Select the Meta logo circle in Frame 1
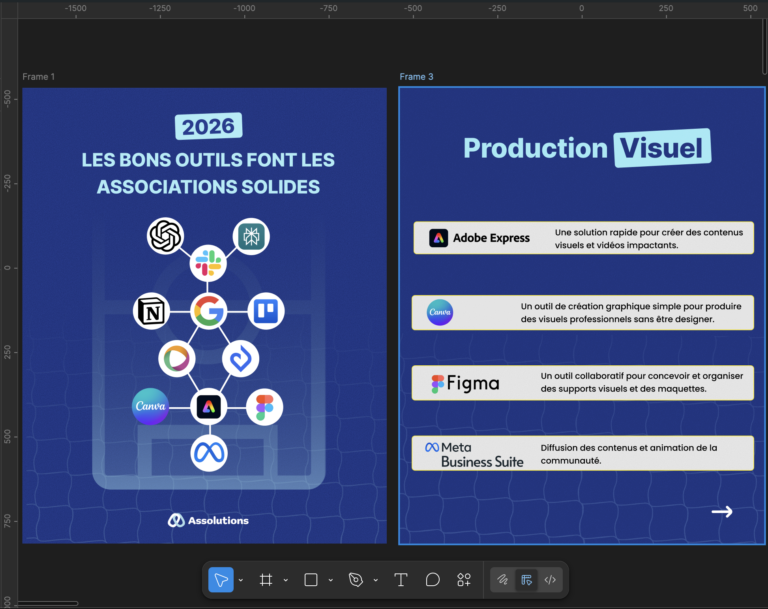The width and height of the screenshot is (768, 609). coord(209,453)
